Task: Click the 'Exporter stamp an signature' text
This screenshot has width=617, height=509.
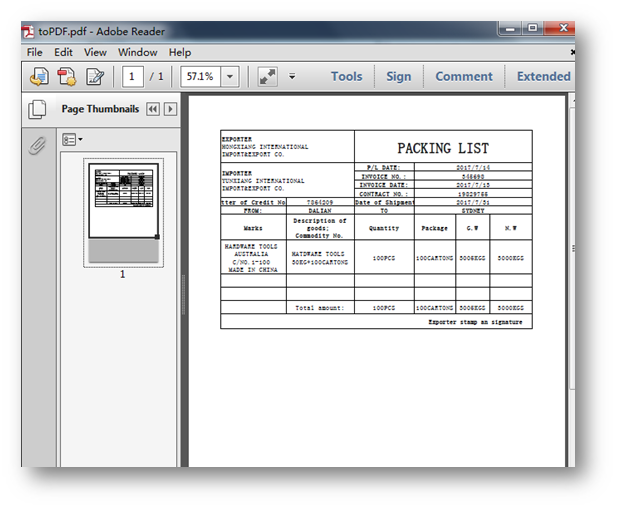Action: [475, 322]
